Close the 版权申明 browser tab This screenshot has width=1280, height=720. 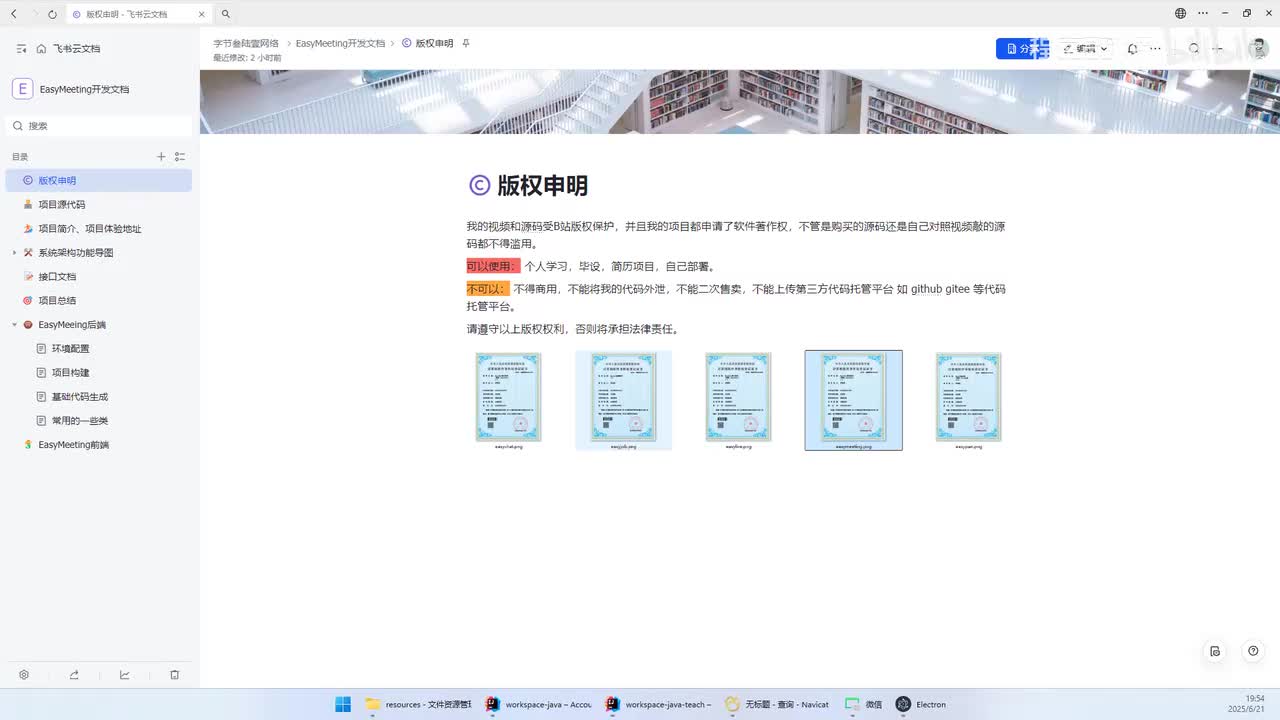pos(200,14)
